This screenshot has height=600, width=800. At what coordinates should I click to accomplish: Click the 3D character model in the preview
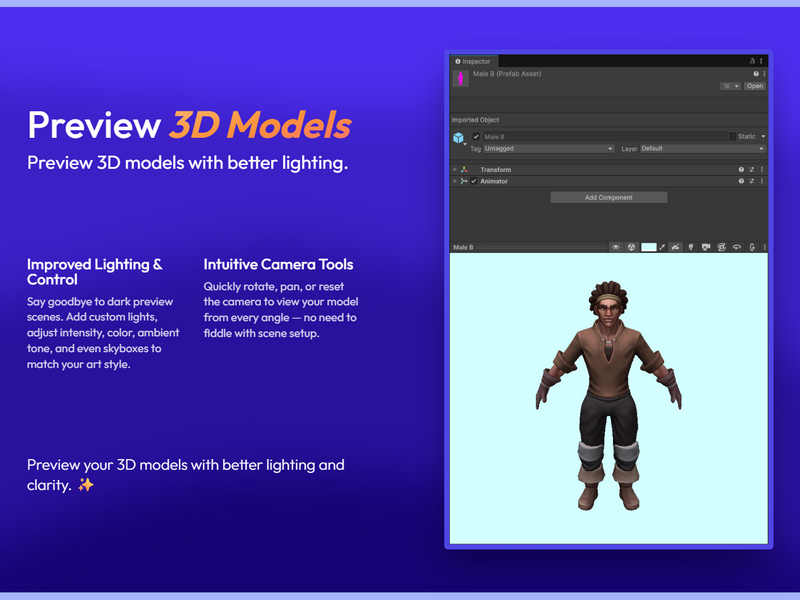coord(609,395)
